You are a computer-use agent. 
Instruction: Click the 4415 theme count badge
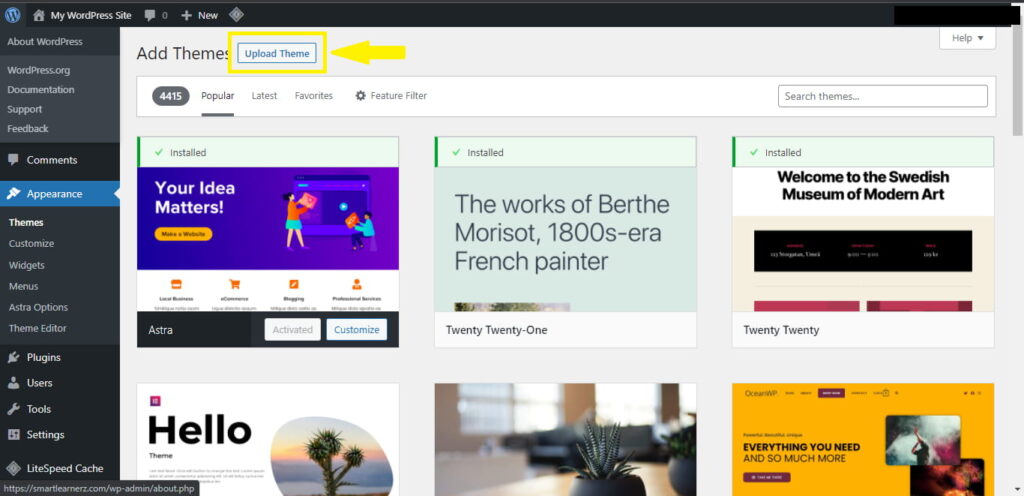[x=170, y=96]
